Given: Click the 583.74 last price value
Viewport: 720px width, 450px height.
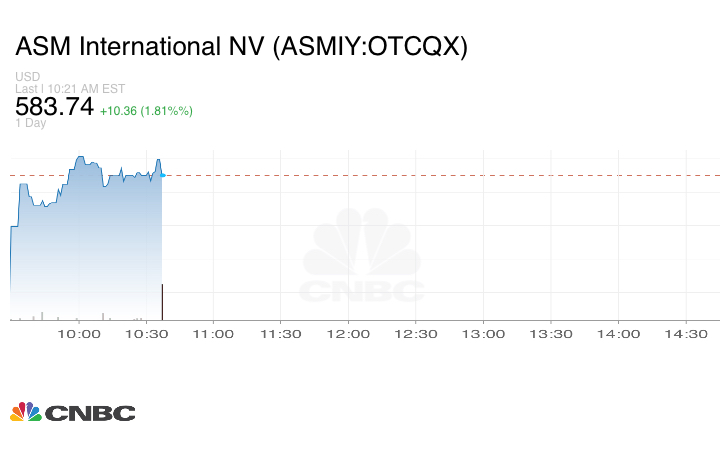Looking at the screenshot, I should 54,106.
